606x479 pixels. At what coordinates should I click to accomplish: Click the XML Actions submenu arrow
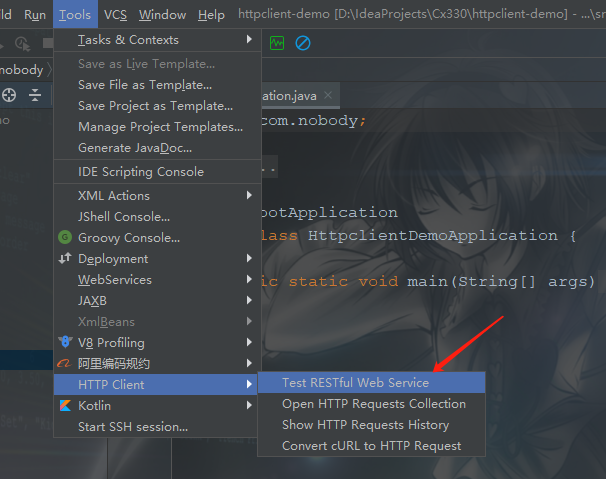249,195
